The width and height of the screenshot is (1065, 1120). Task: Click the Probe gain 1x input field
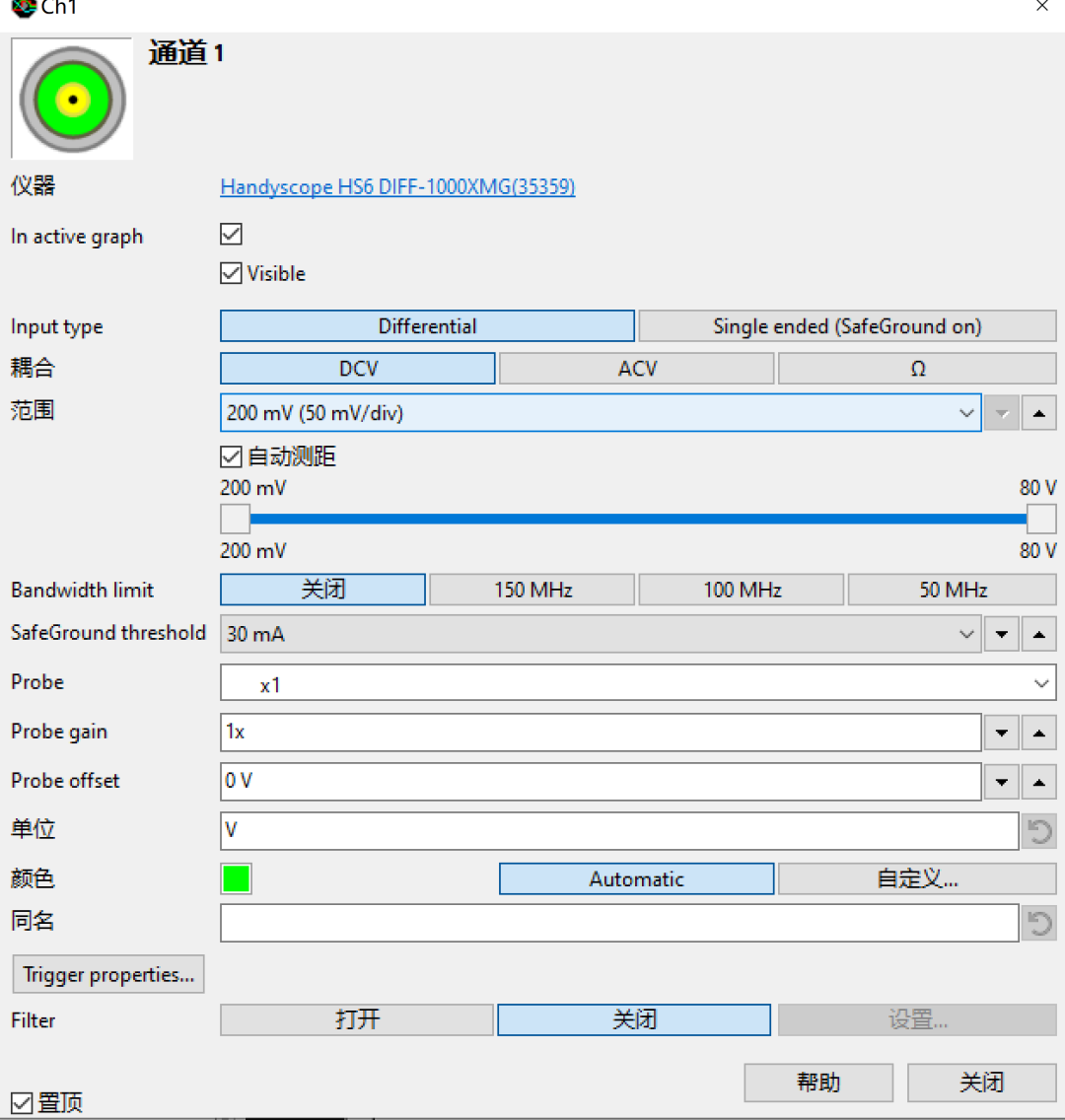(601, 733)
